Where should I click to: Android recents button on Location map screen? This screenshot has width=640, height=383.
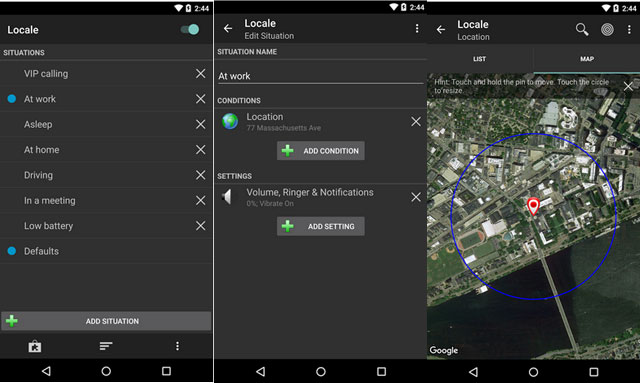pos(594,372)
